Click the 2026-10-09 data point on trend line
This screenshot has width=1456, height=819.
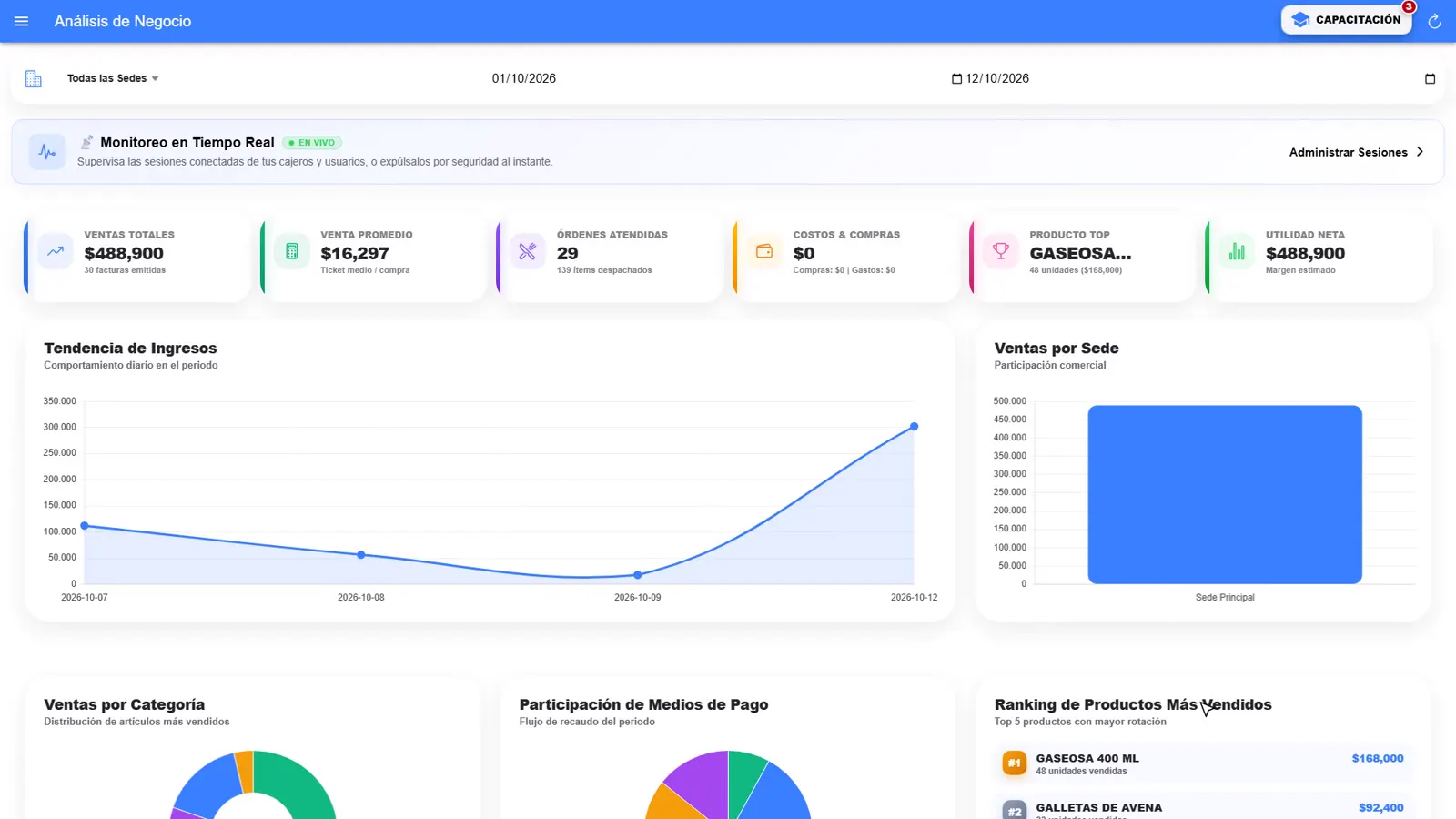click(638, 575)
